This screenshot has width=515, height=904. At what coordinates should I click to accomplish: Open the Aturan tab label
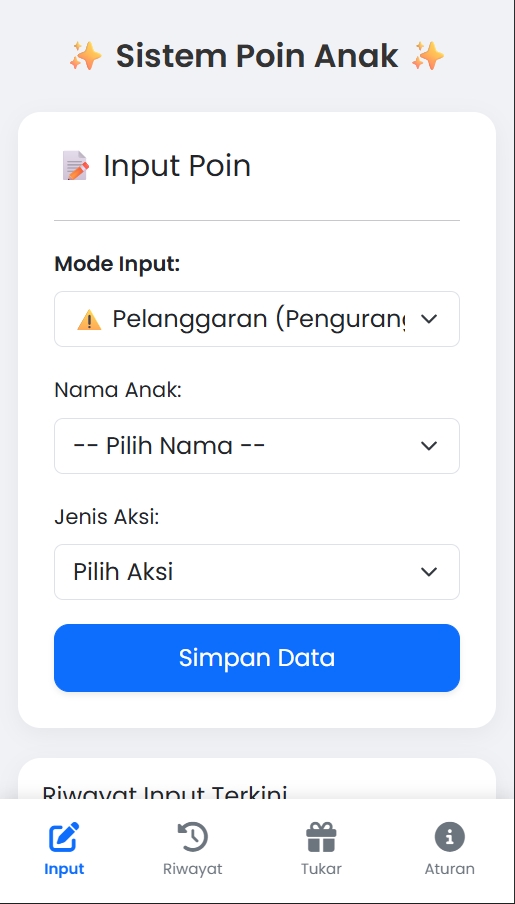pyautogui.click(x=450, y=869)
